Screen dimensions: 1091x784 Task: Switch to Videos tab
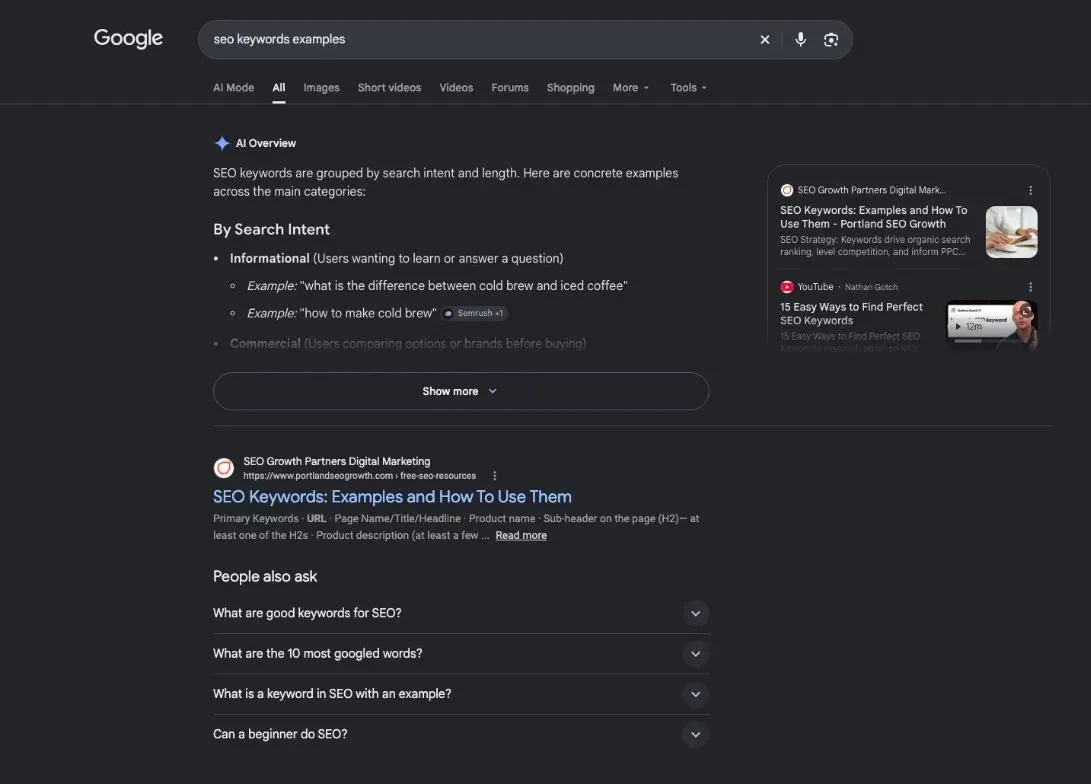point(456,88)
